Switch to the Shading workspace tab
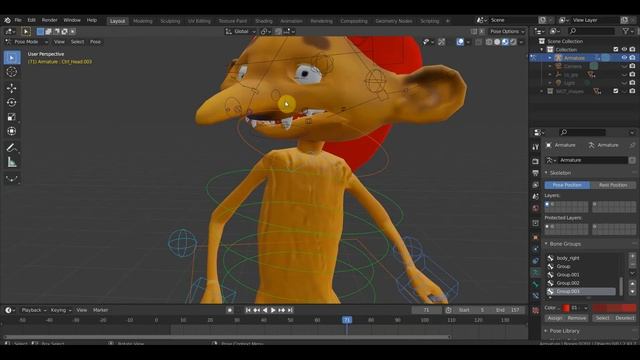Image resolution: width=640 pixels, height=360 pixels. pos(263,21)
